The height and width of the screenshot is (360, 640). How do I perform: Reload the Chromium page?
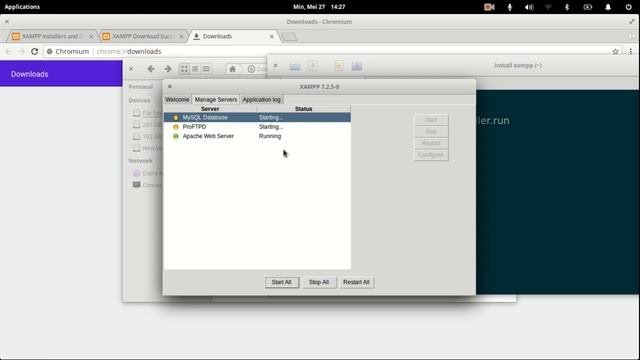point(34,51)
